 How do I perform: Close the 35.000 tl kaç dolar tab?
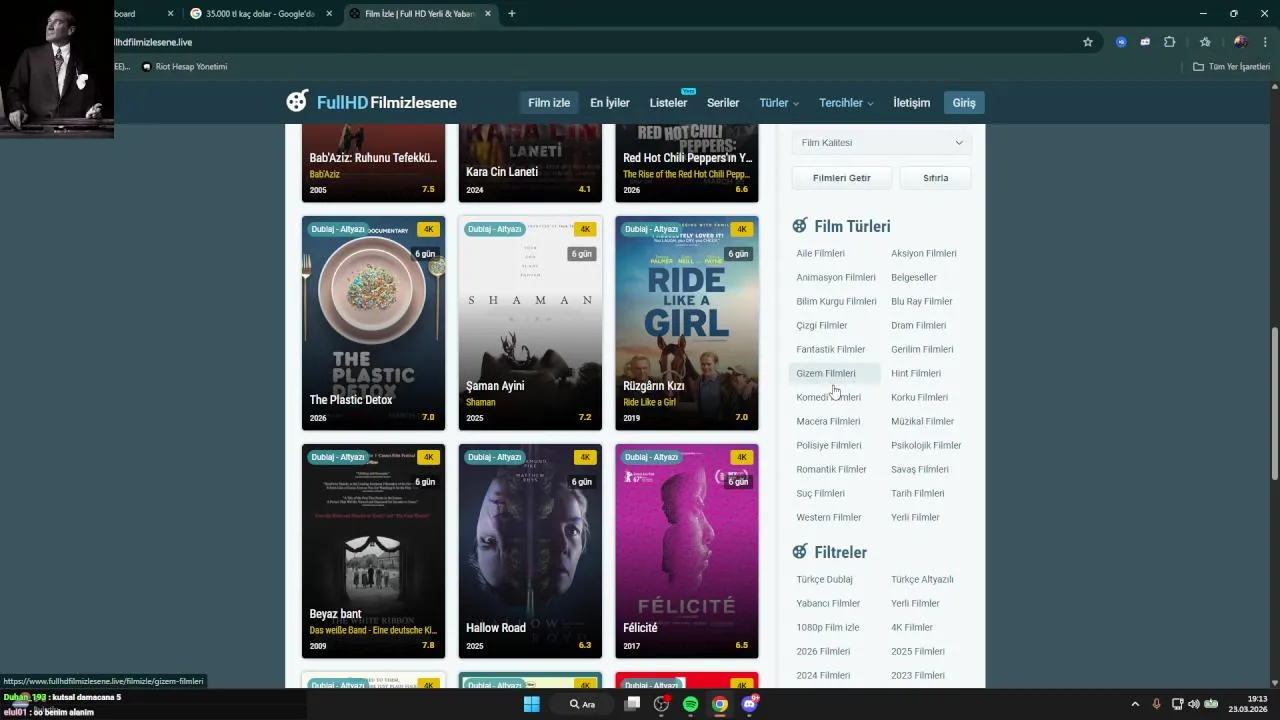(329, 14)
